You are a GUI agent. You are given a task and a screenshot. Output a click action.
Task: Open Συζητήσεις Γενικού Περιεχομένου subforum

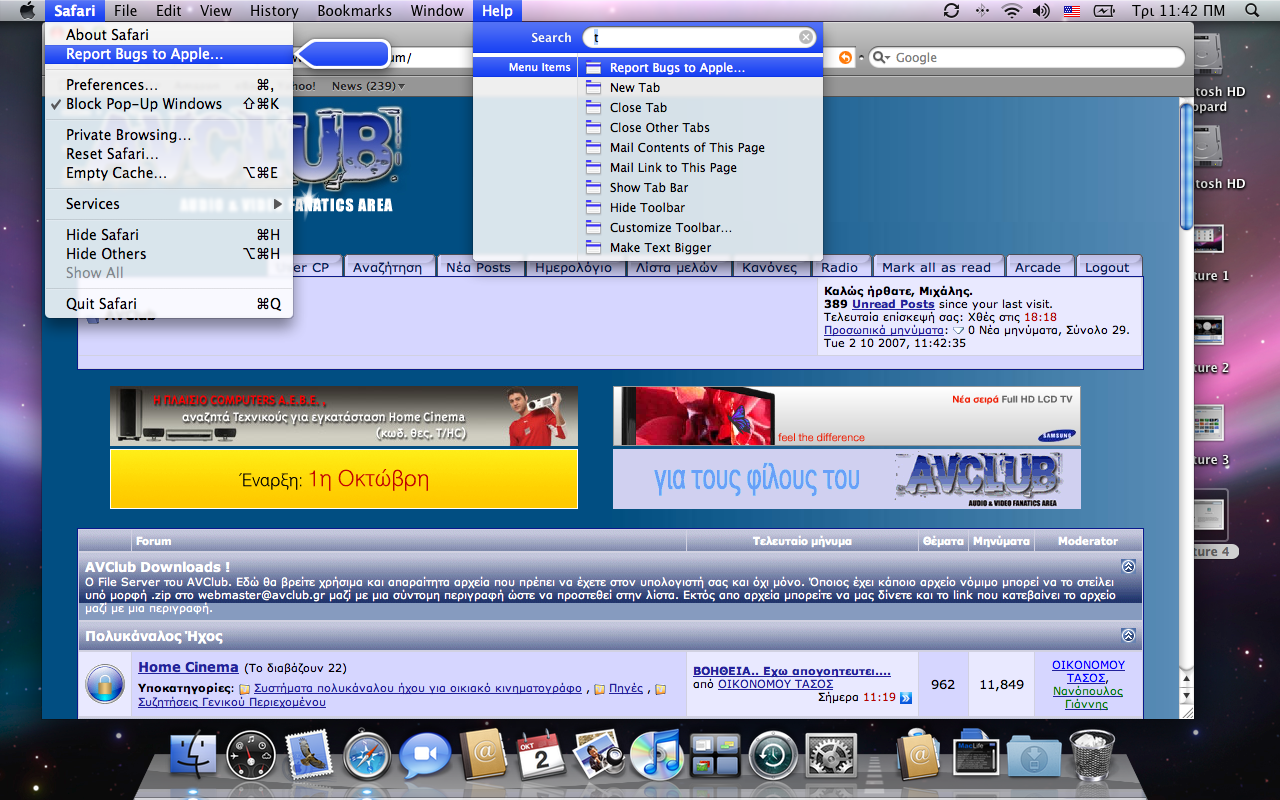click(x=232, y=702)
